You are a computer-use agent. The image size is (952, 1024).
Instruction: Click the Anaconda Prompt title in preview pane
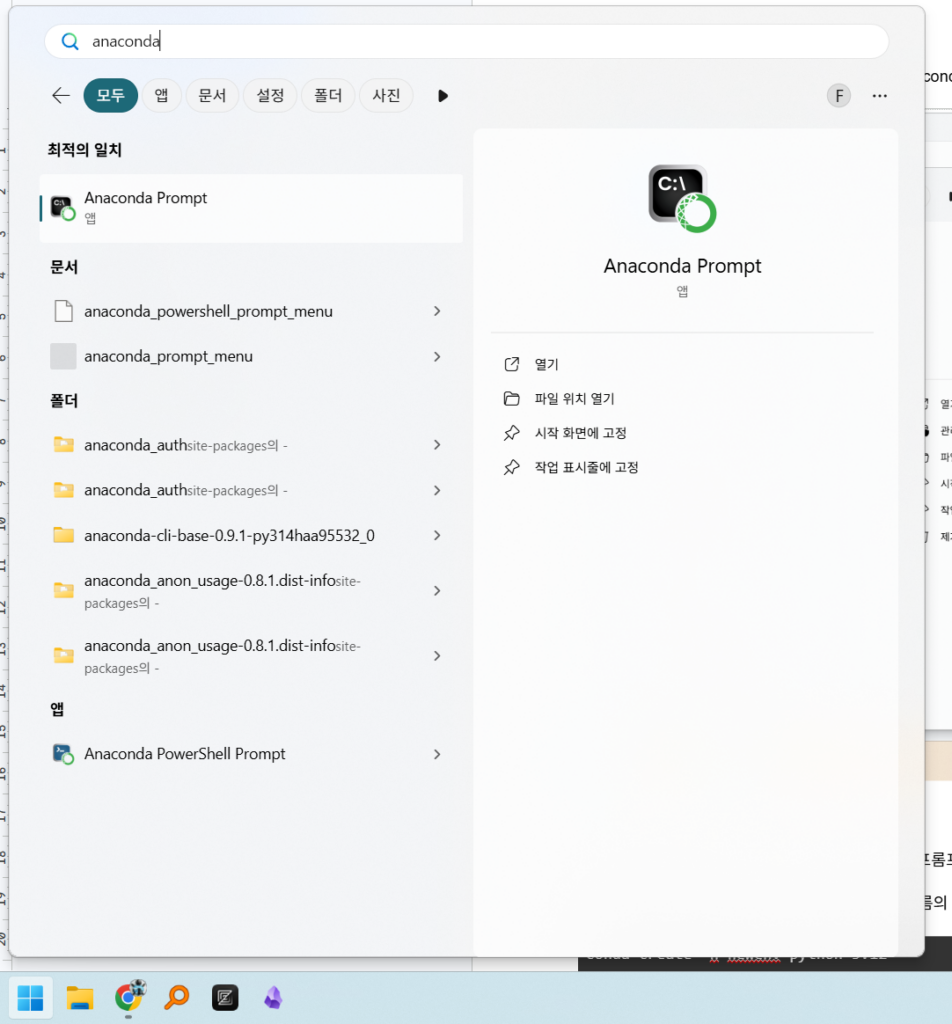click(682, 266)
